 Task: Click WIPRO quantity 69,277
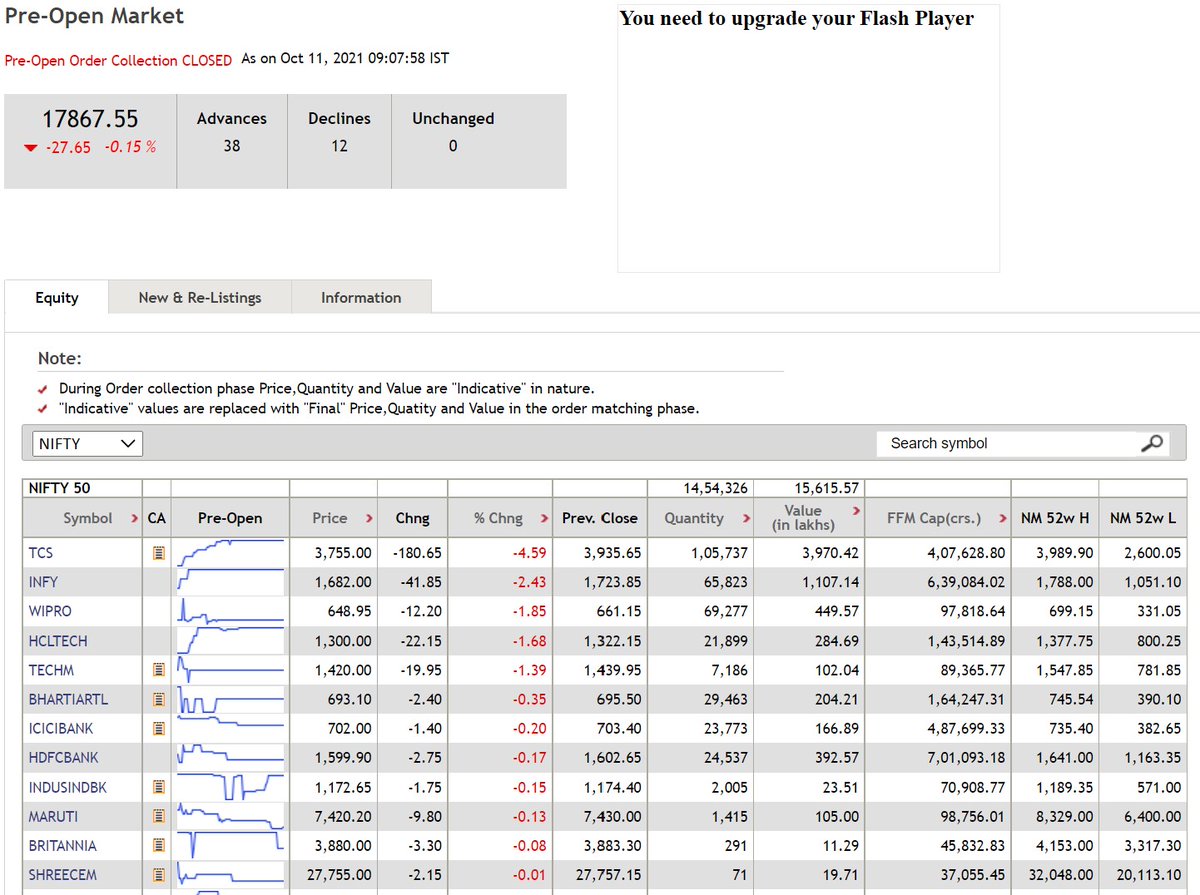click(725, 611)
